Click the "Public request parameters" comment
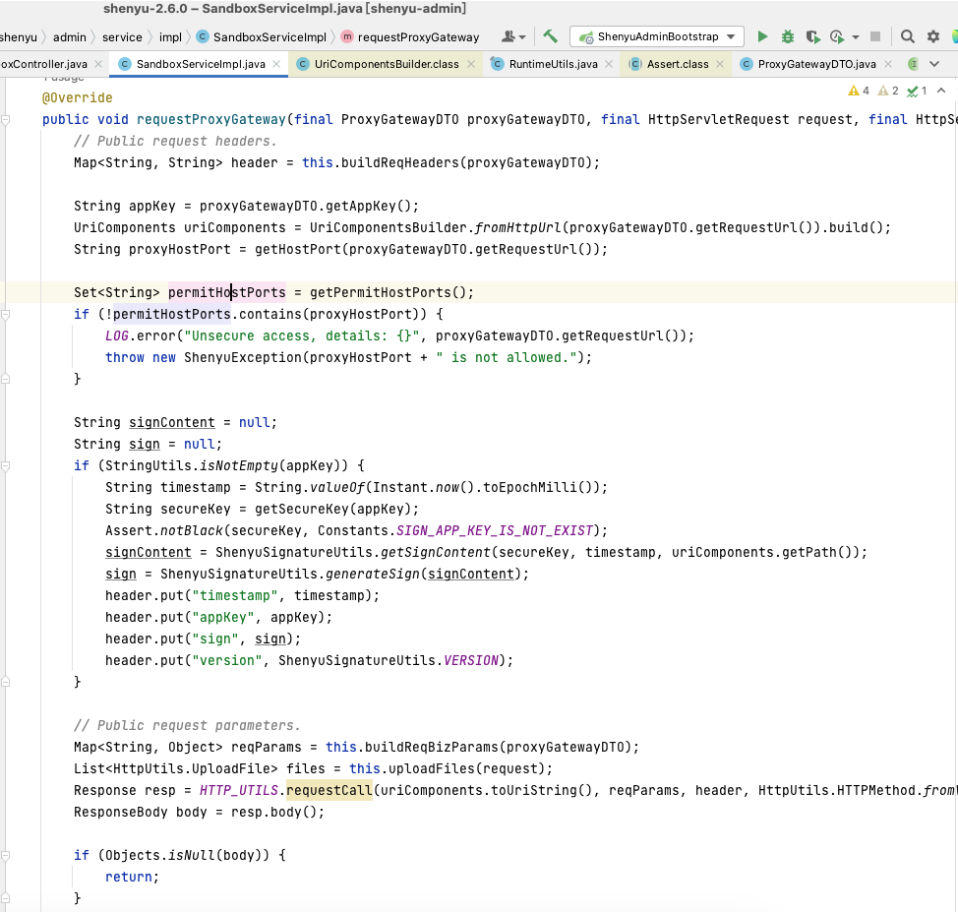Image resolution: width=958 pixels, height=914 pixels. [187, 726]
